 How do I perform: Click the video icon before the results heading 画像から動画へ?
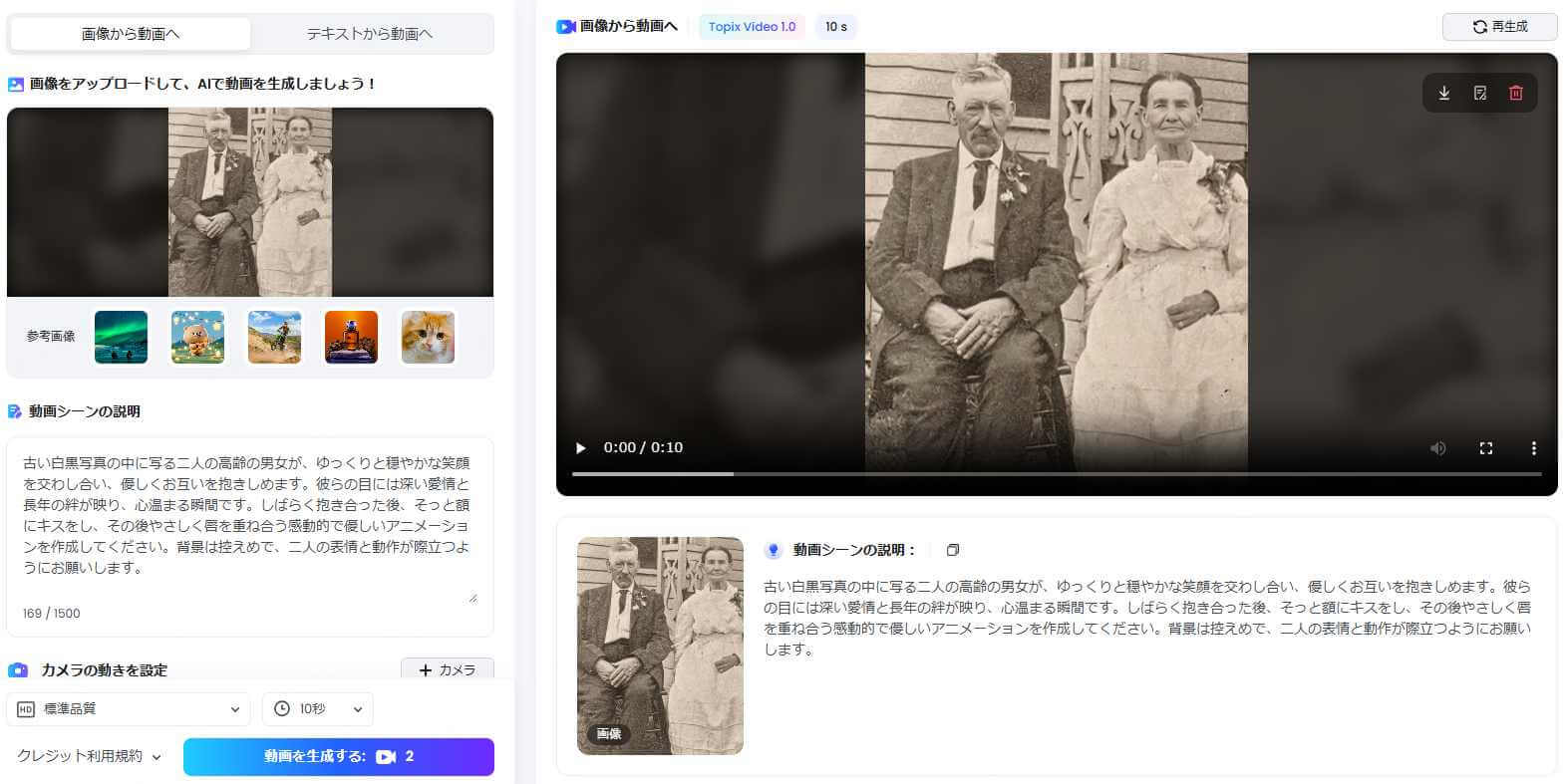[x=566, y=27]
